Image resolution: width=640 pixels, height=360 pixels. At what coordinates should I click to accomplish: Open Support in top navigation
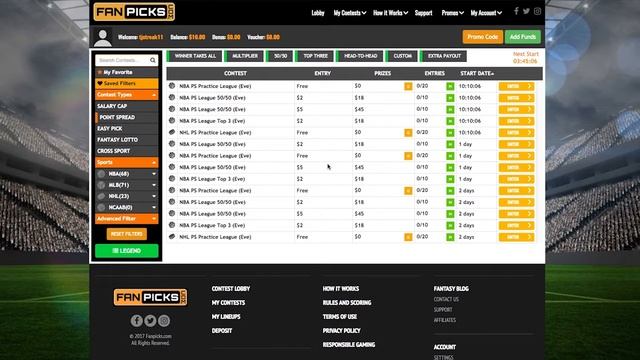[423, 13]
